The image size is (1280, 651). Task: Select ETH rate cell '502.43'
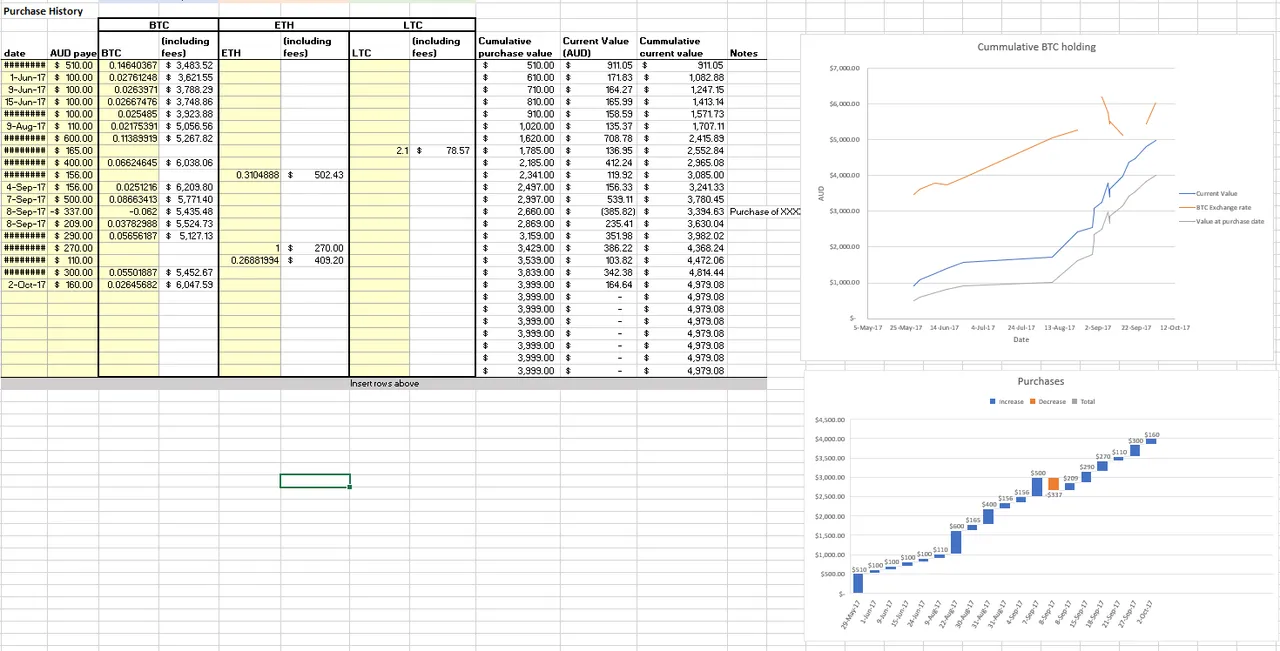coord(315,175)
